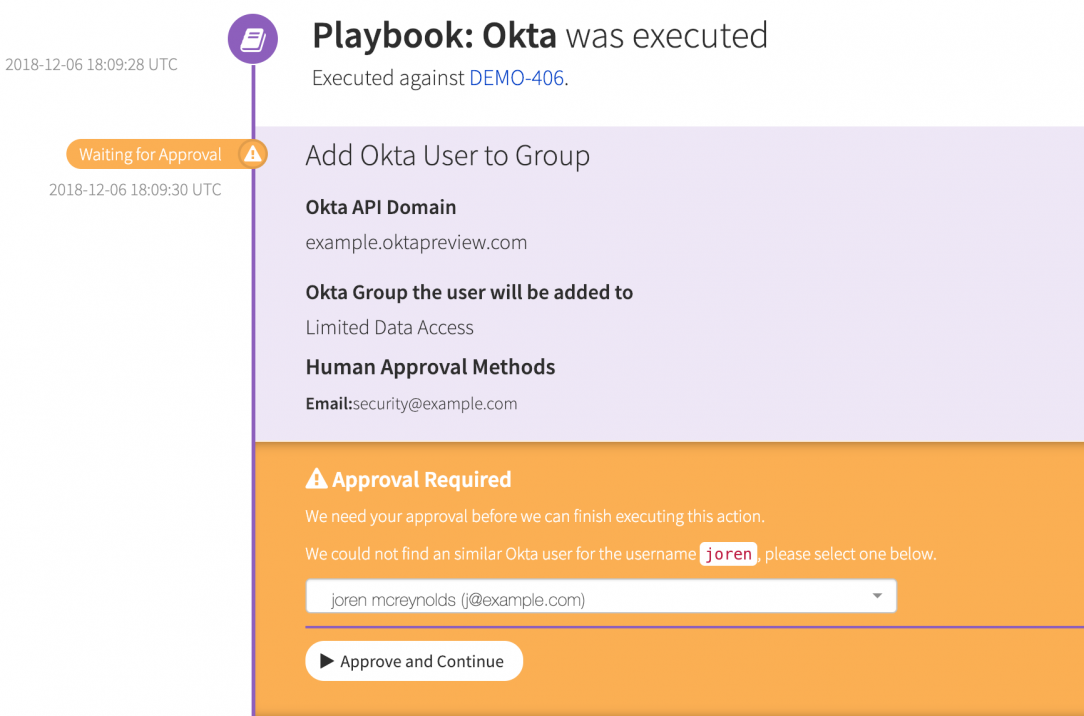Click the example.oktapreview.com domain text

[416, 242]
